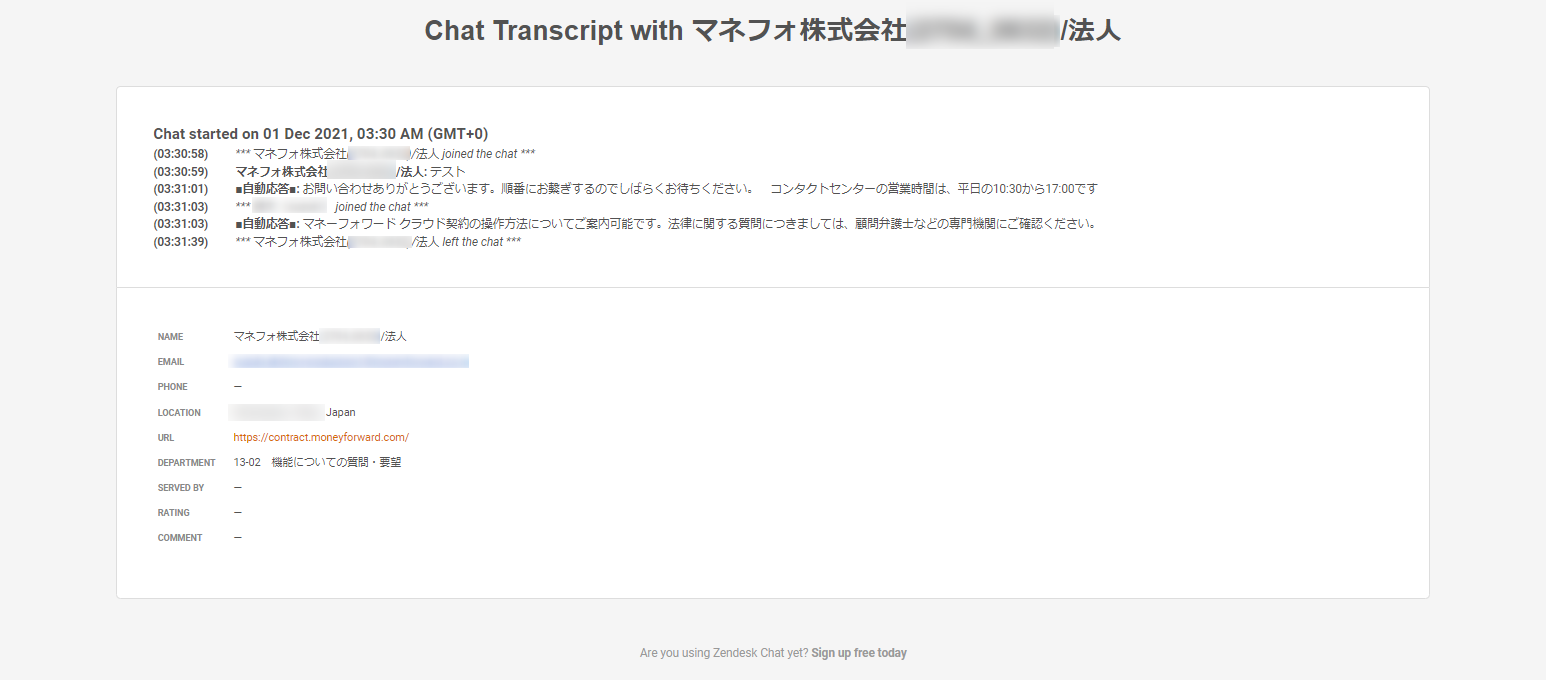Select "Japan" in the LOCATION row
The image size is (1548, 680).
point(341,412)
